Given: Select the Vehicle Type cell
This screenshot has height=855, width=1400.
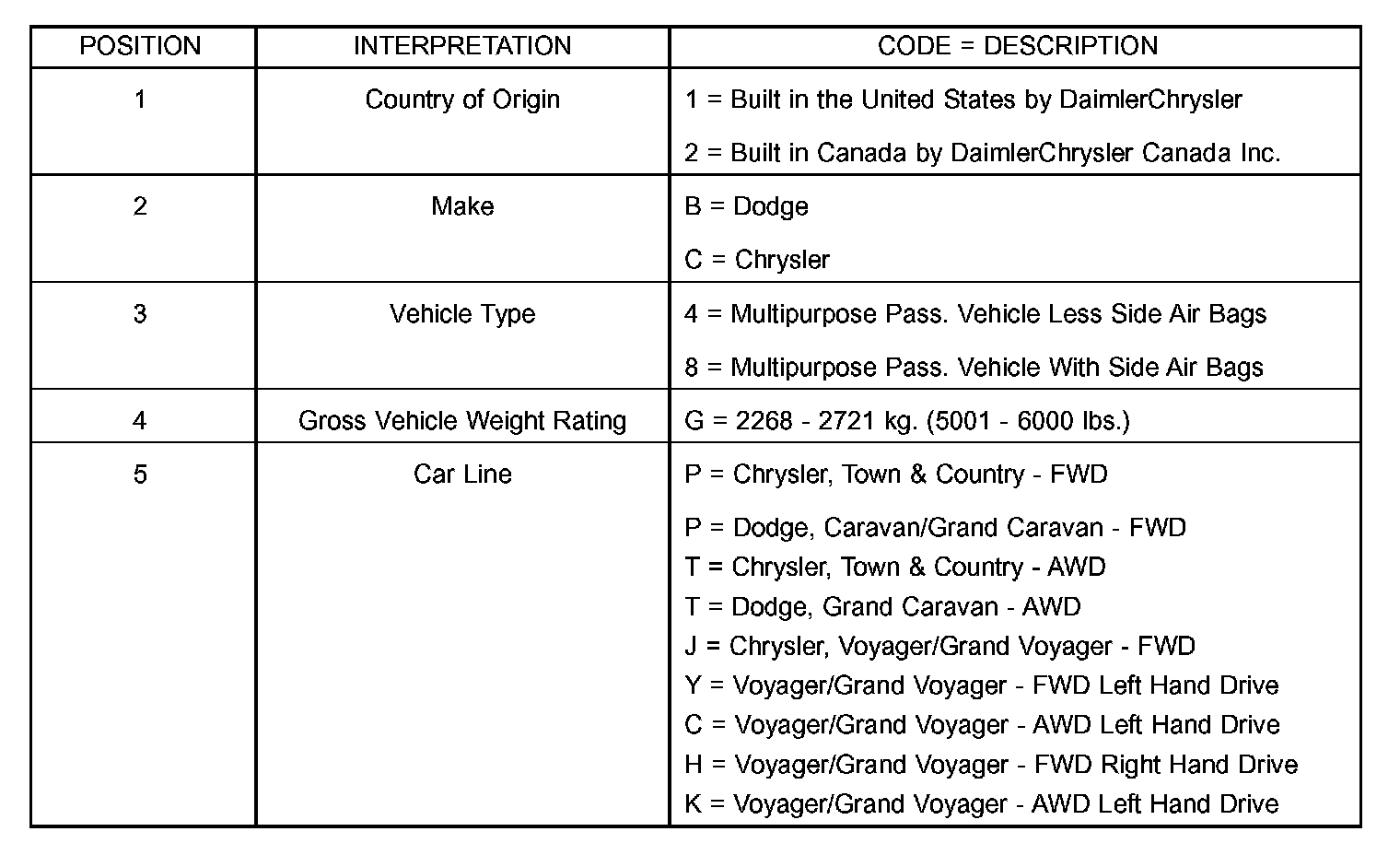Looking at the screenshot, I should (x=462, y=314).
